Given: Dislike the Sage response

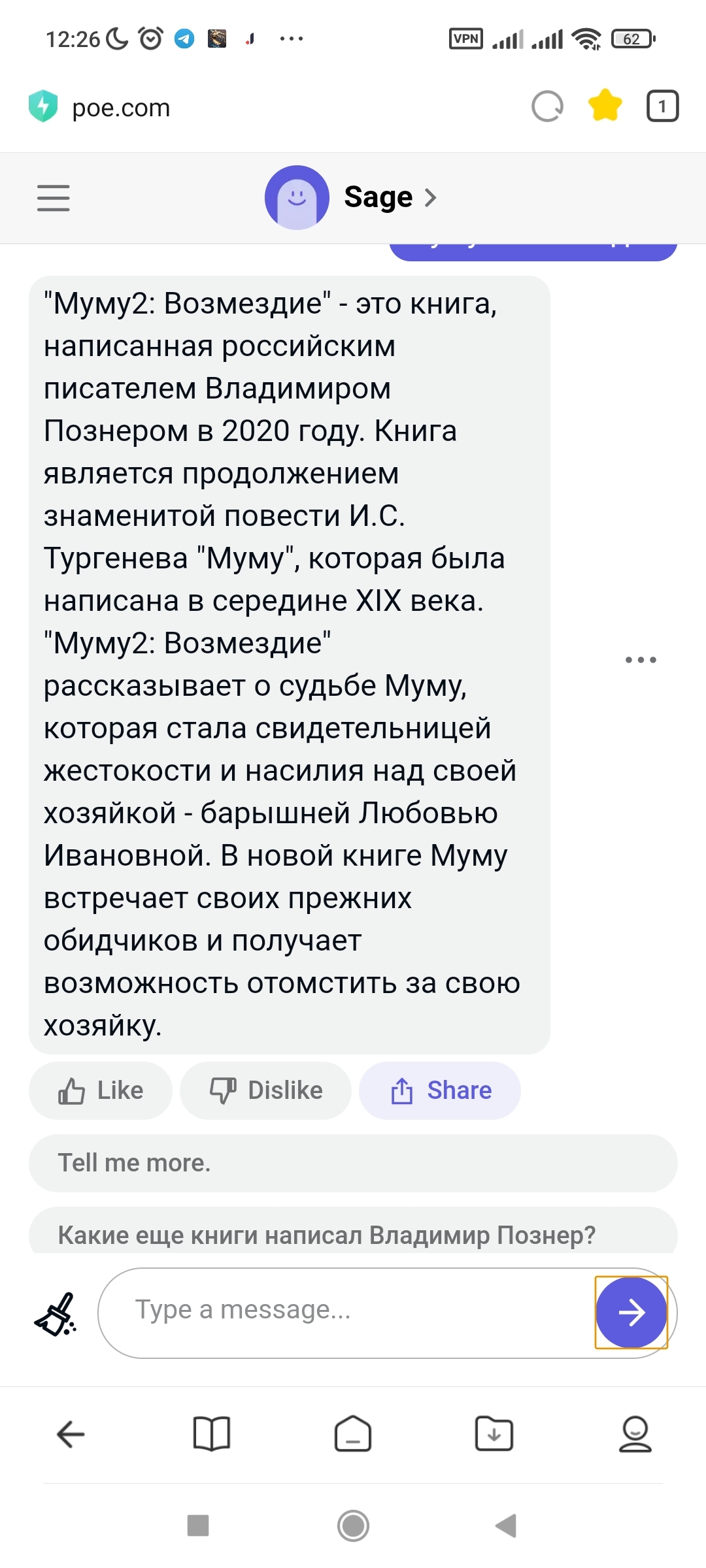Looking at the screenshot, I should click(265, 1090).
